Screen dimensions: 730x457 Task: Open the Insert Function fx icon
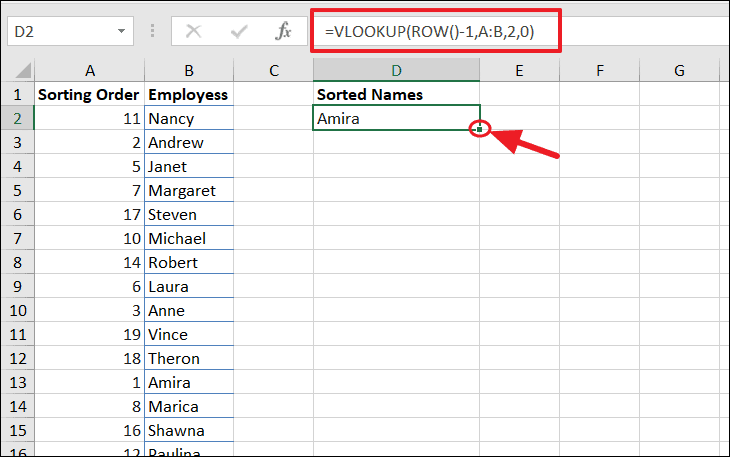pyautogui.click(x=283, y=31)
